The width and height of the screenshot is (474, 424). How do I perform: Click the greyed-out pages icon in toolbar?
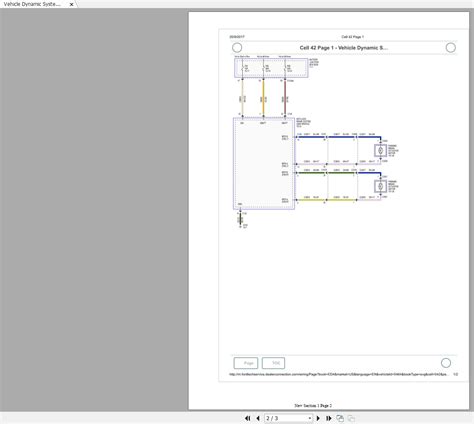[351, 418]
